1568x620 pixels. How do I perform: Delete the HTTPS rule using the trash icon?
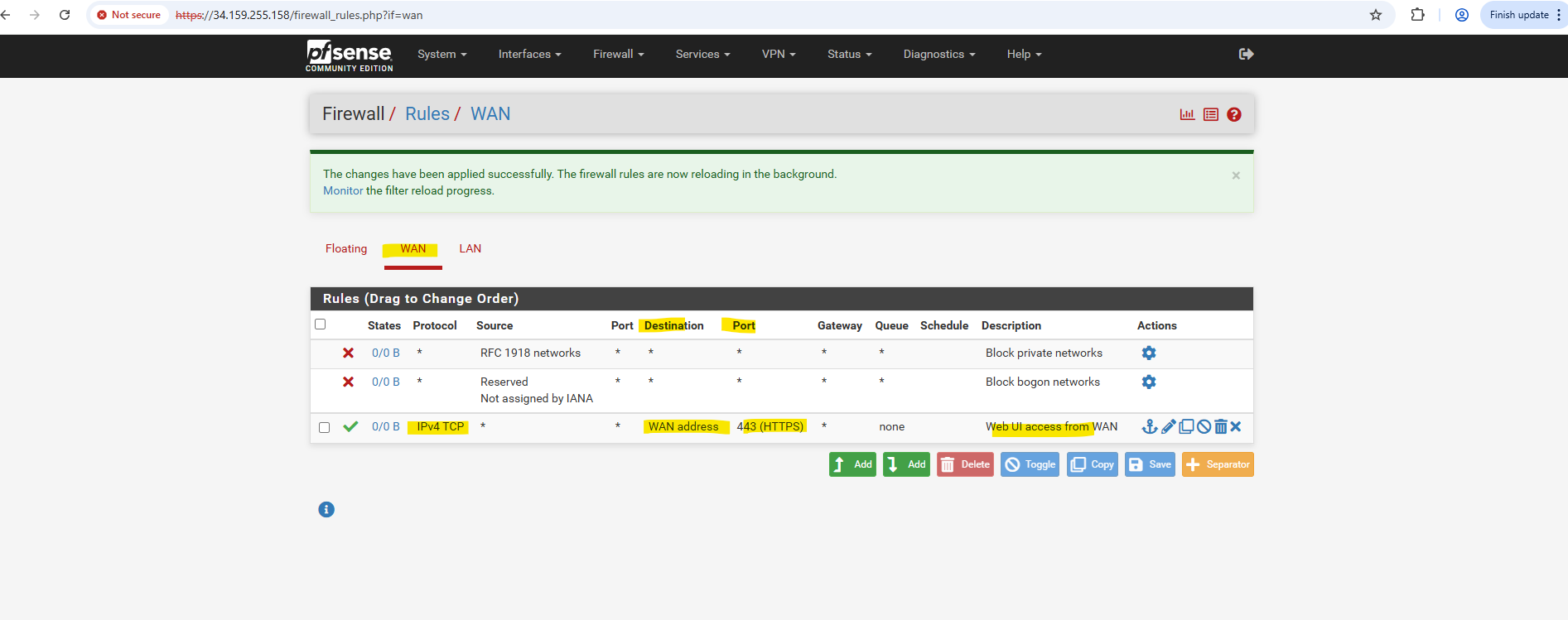(1220, 426)
